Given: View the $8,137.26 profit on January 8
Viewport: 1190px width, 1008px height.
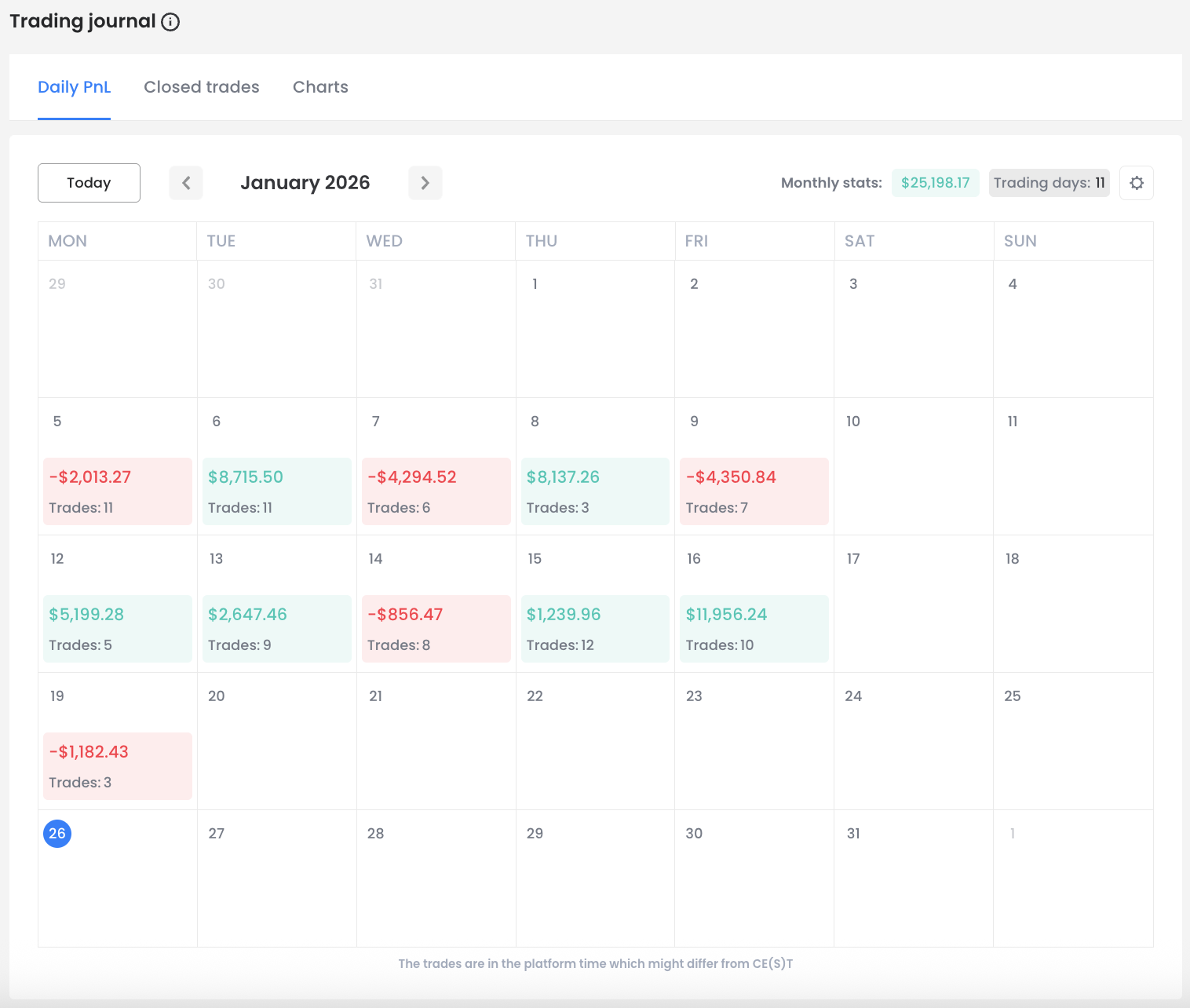Looking at the screenshot, I should point(594,491).
